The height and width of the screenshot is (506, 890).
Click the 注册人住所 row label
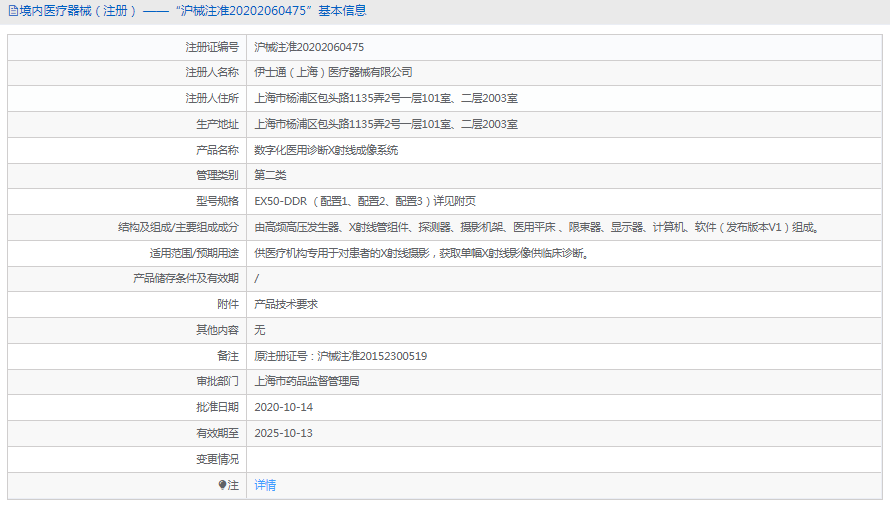(212, 98)
